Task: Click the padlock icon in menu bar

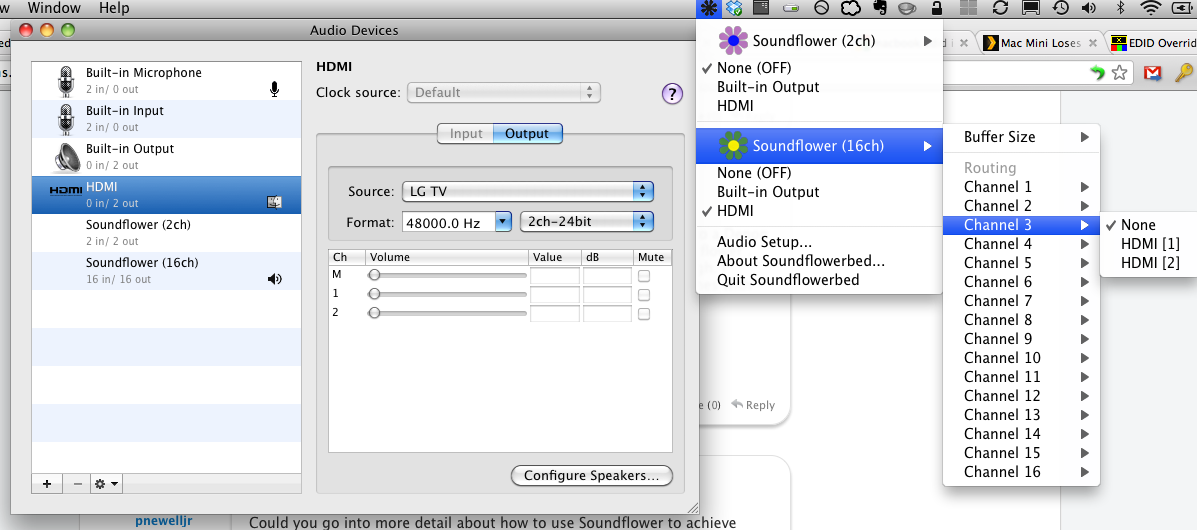Action: [936, 8]
